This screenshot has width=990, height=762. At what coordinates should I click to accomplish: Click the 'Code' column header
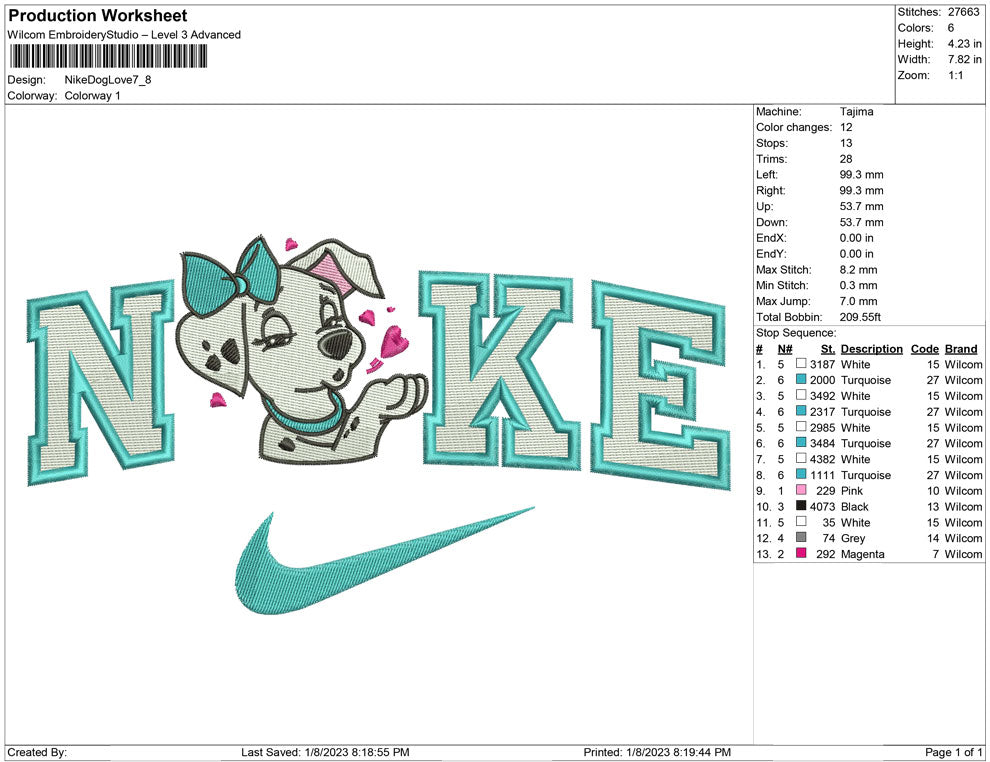coord(924,348)
